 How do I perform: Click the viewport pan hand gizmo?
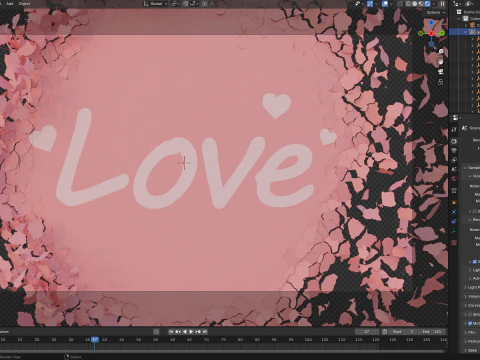click(x=441, y=62)
